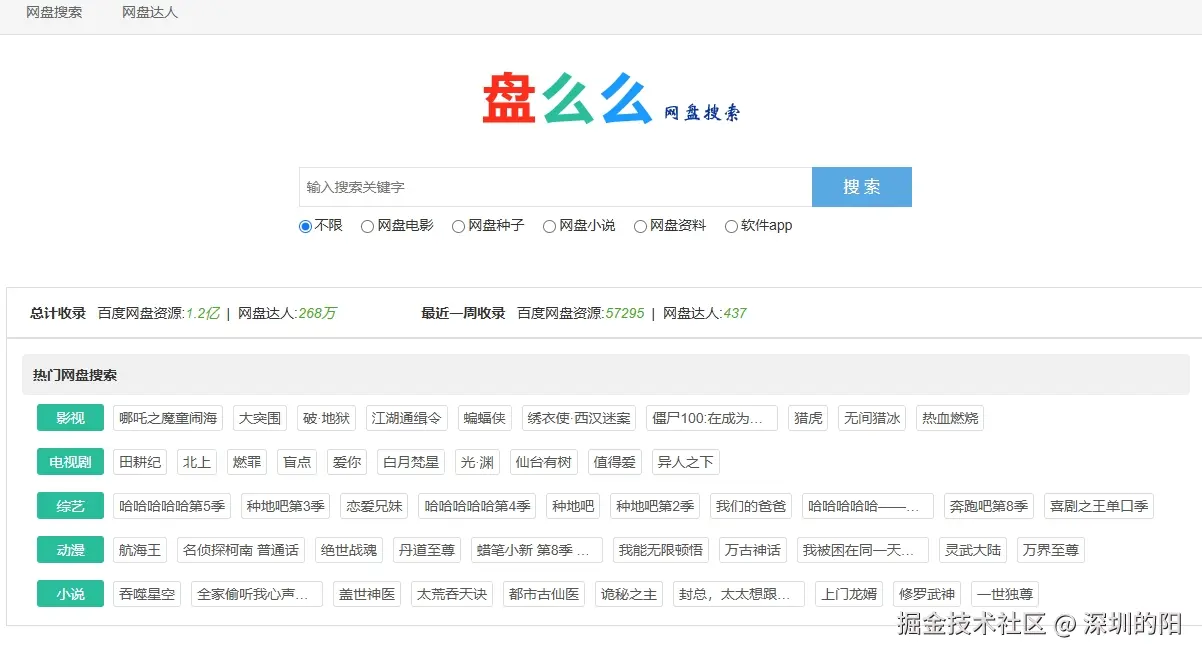Click the 喜剧之王单口季 tag
The image size is (1202, 657).
coord(1099,506)
